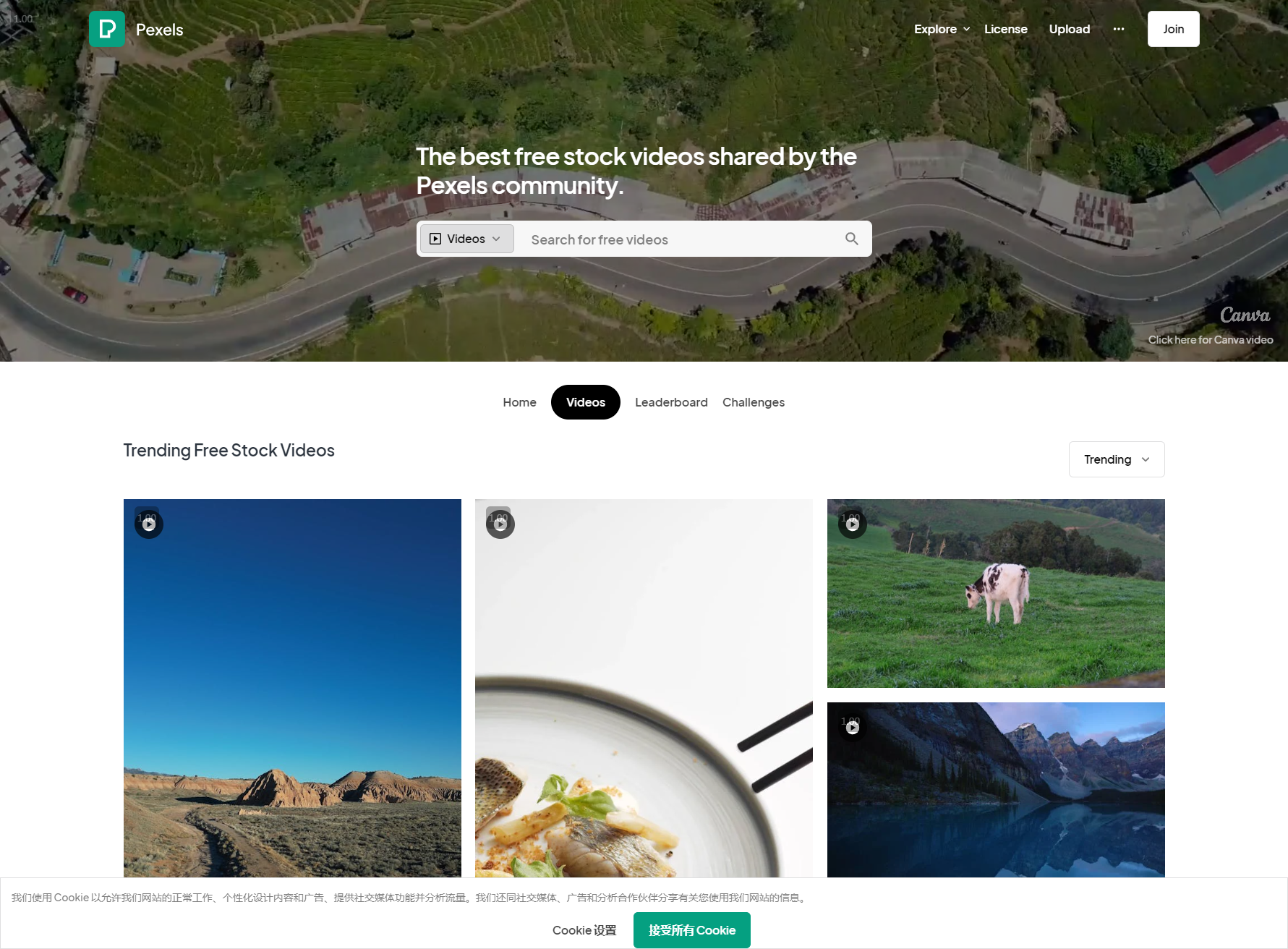Focus the Search for free videos field
Screen dimensions: 1288x949
coord(680,239)
